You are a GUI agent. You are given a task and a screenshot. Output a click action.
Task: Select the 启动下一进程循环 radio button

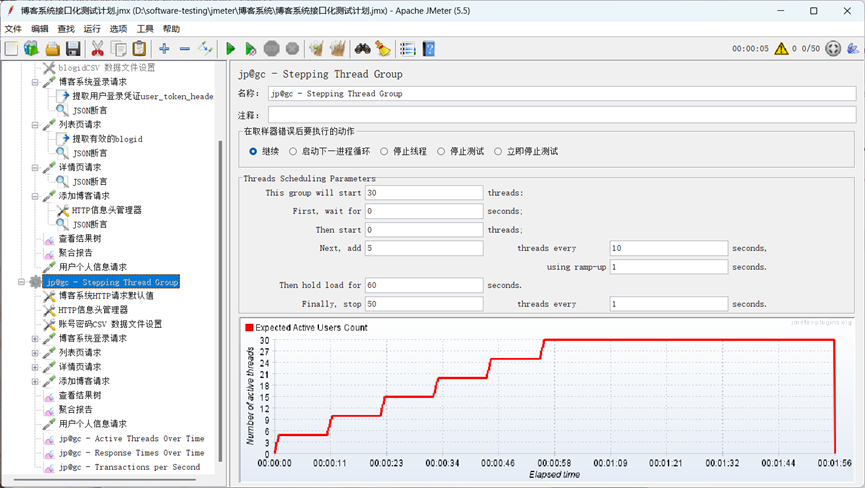point(293,151)
